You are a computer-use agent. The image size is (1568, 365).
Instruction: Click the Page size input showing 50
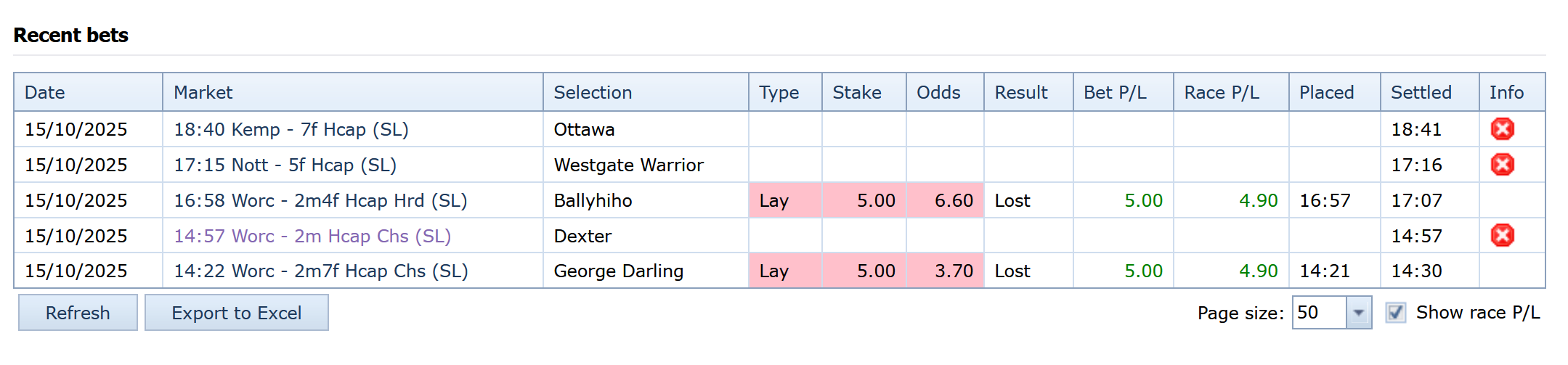tap(1318, 313)
